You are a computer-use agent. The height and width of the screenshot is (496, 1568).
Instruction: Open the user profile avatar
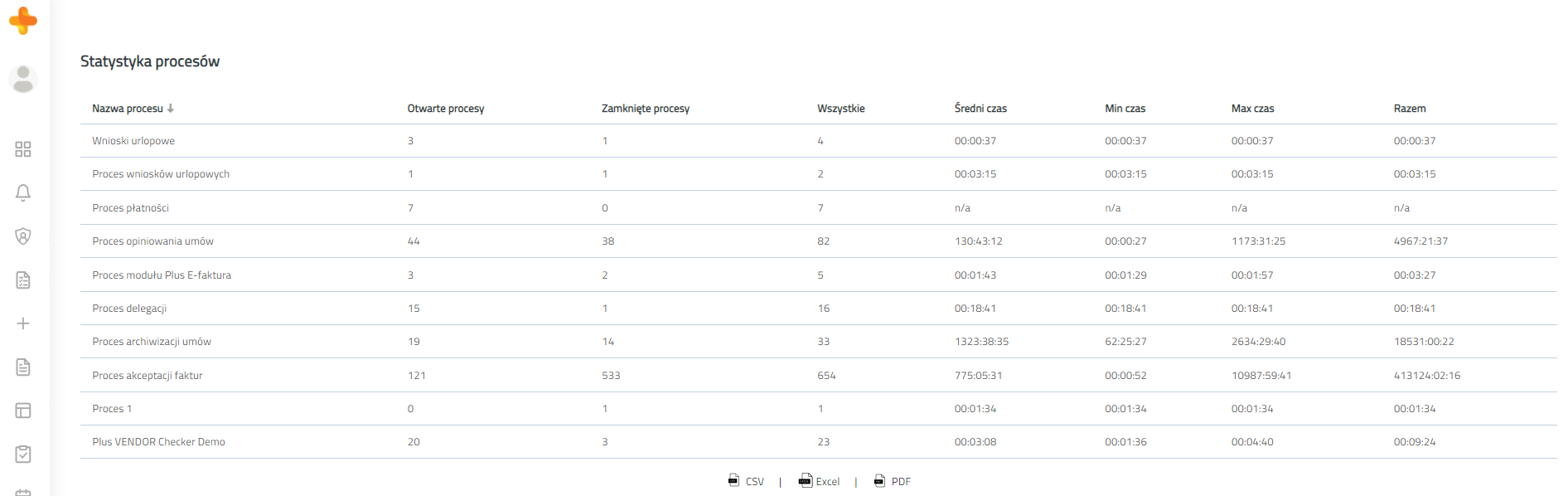coord(23,79)
